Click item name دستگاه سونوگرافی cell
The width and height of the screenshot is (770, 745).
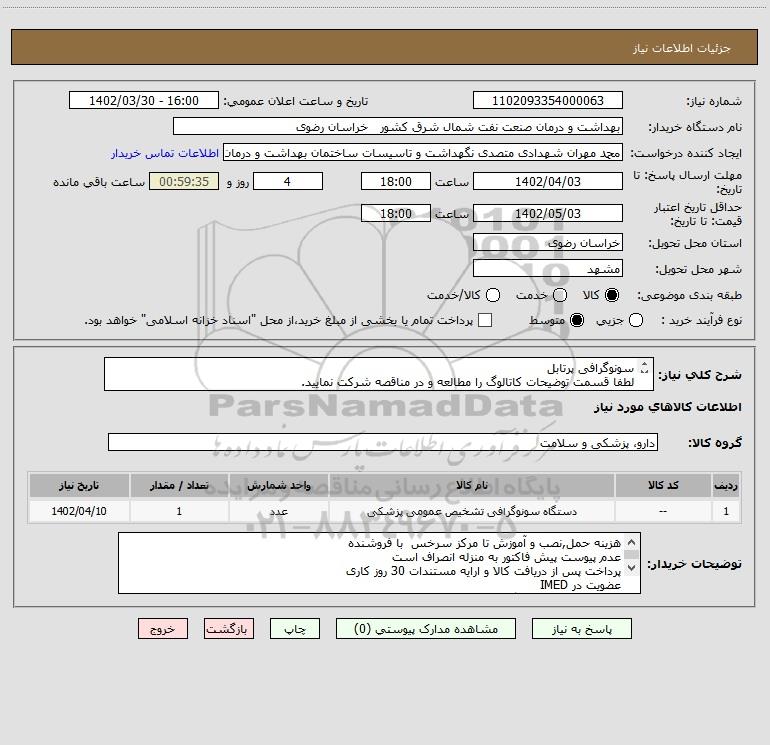point(471,511)
